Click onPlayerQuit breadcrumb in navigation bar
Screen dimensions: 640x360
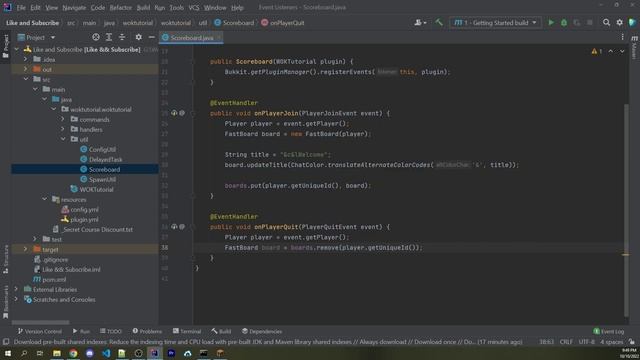point(283,23)
